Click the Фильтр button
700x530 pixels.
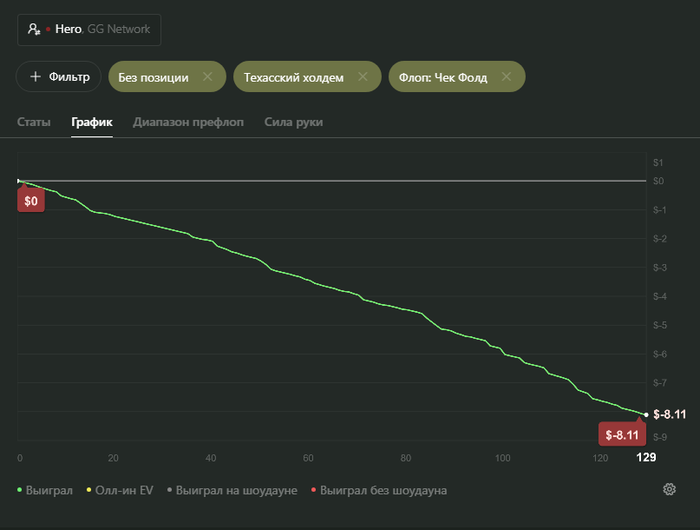[x=59, y=77]
